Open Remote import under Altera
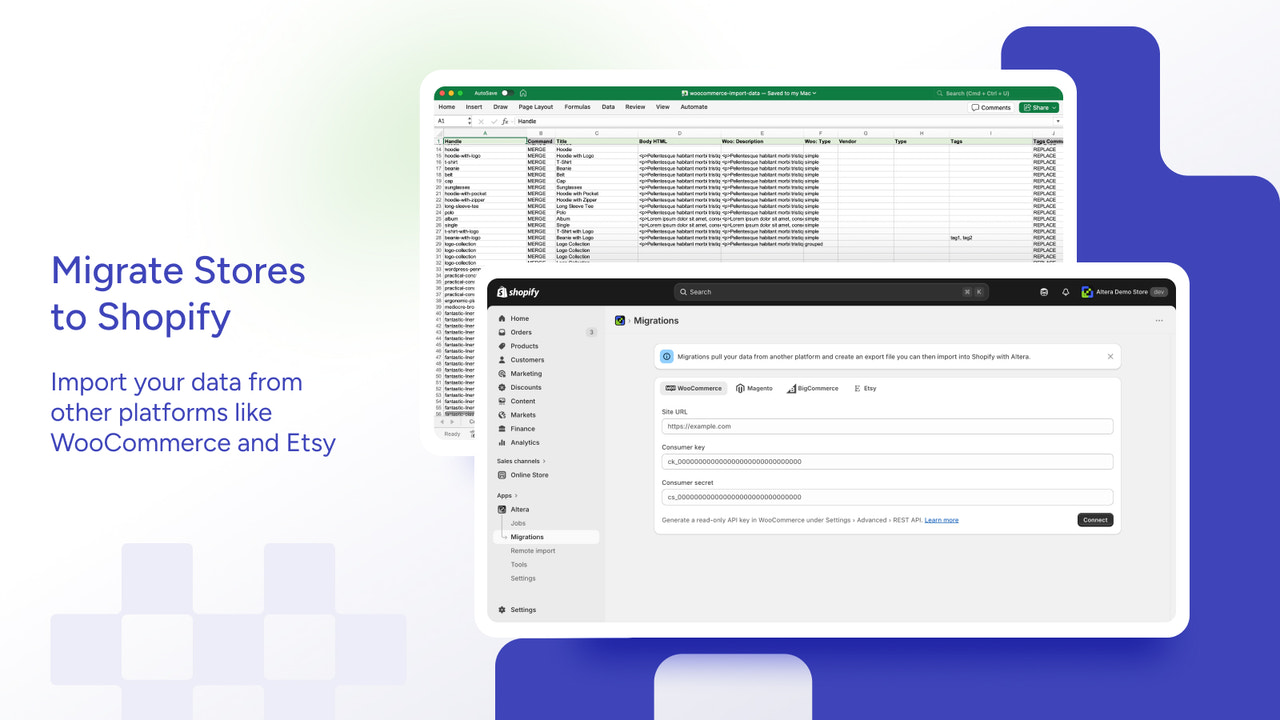The image size is (1280, 720). coord(533,551)
